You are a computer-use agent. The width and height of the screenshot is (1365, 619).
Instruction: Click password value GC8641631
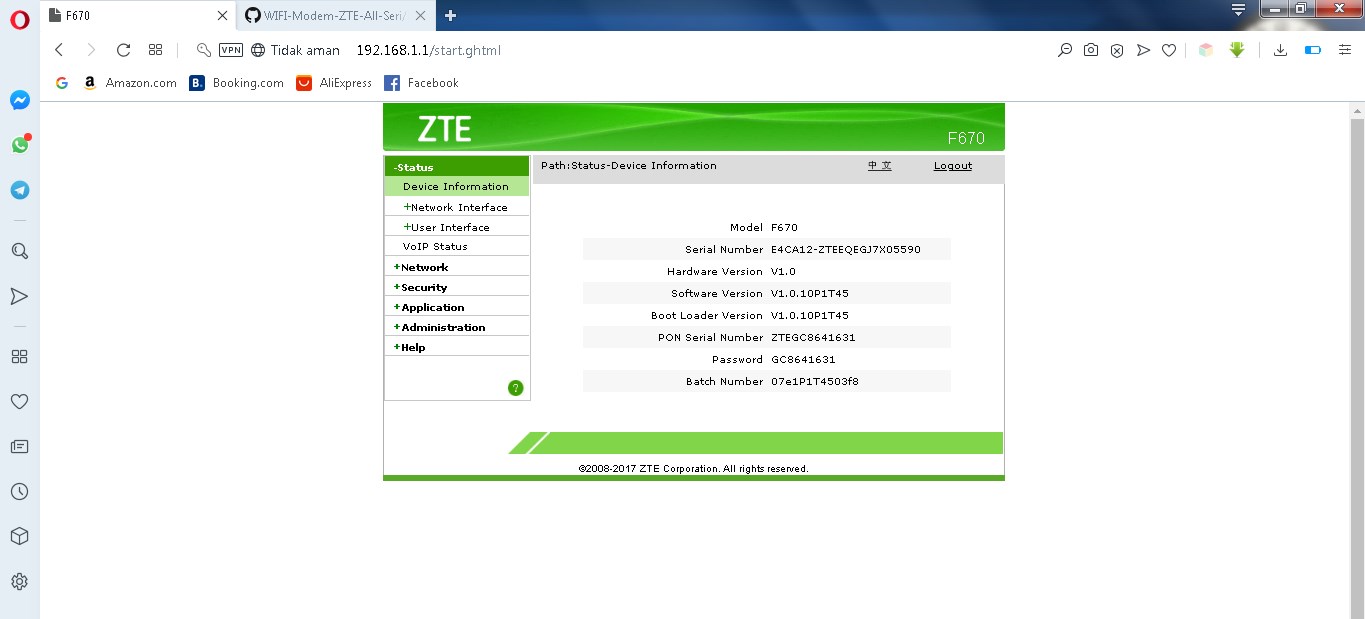point(803,360)
